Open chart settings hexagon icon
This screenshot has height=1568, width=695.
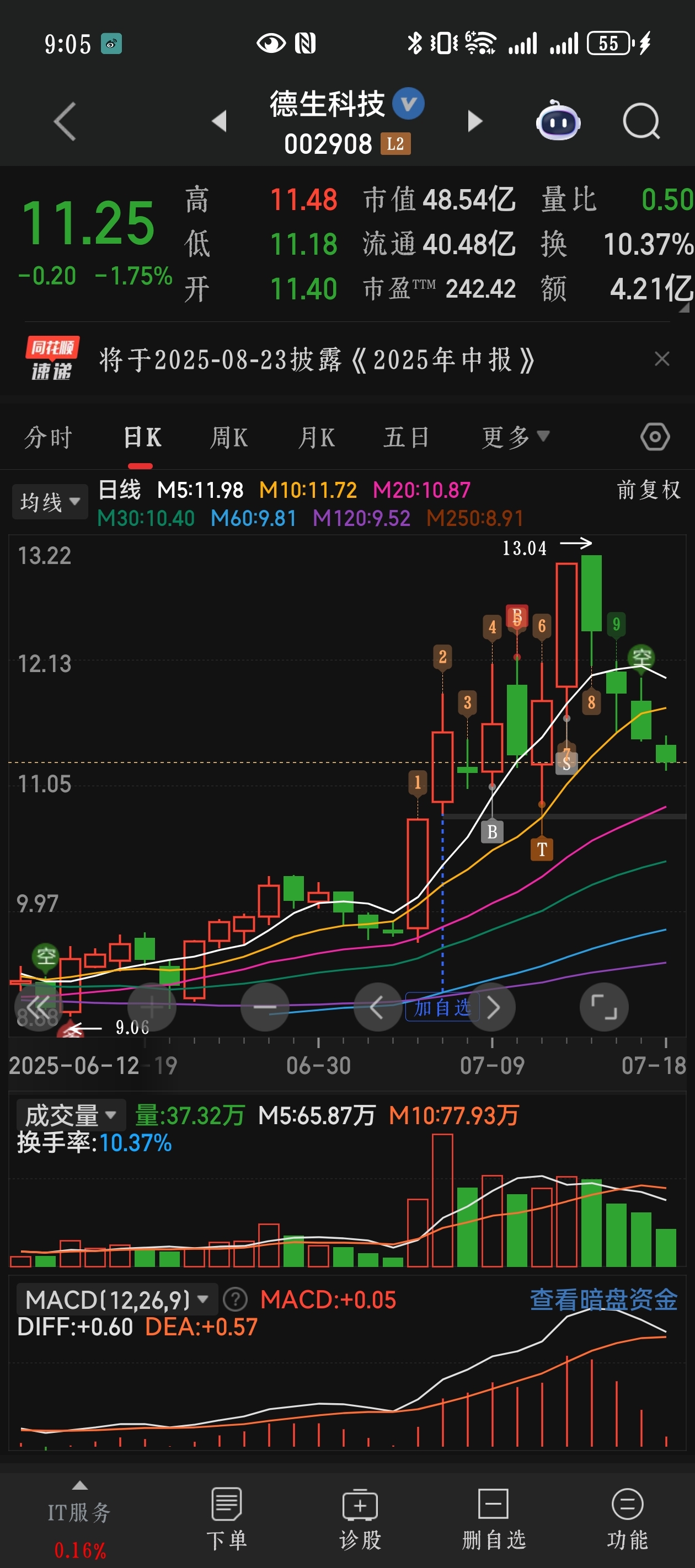[655, 437]
